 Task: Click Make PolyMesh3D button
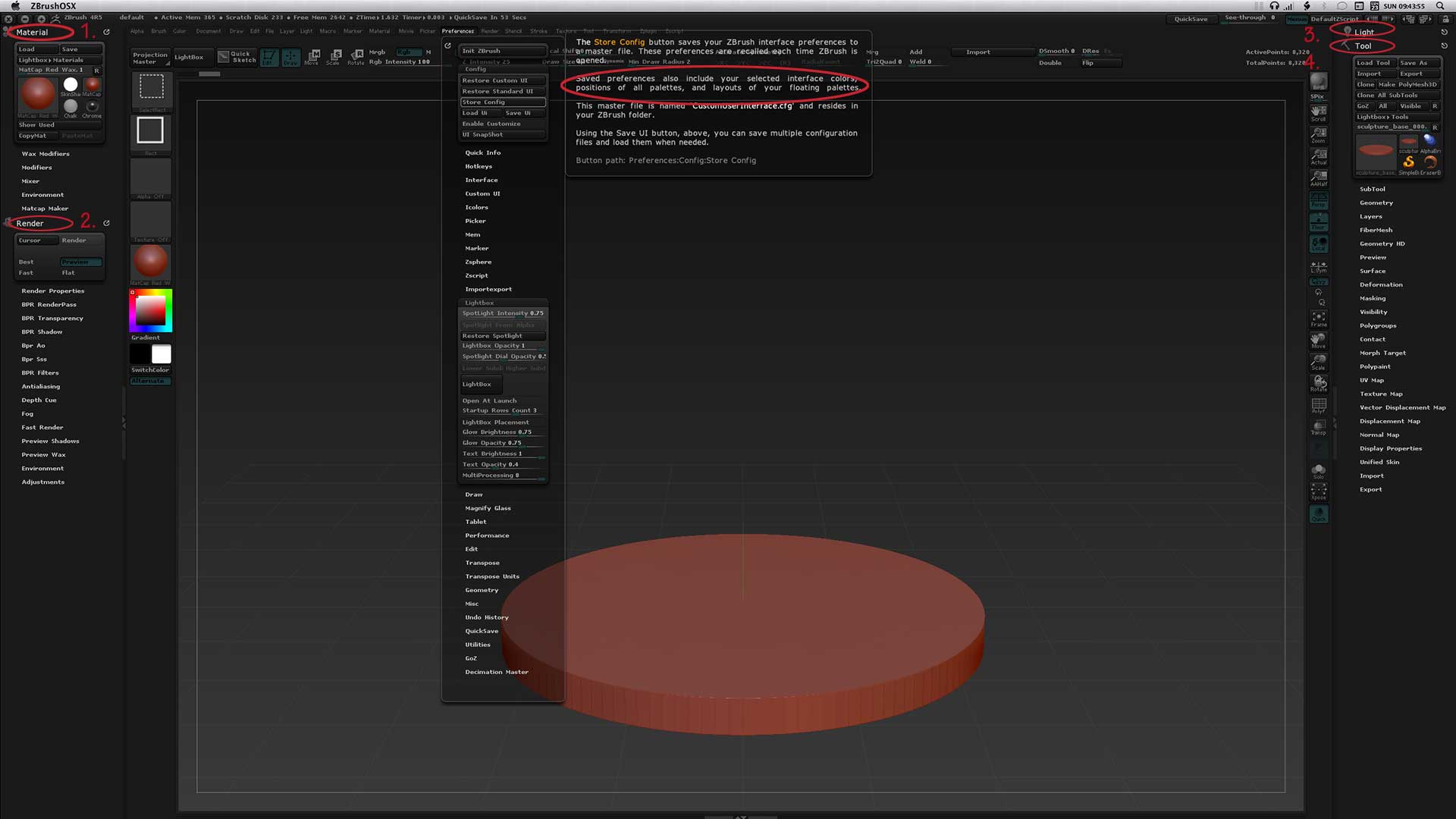[1407, 85]
